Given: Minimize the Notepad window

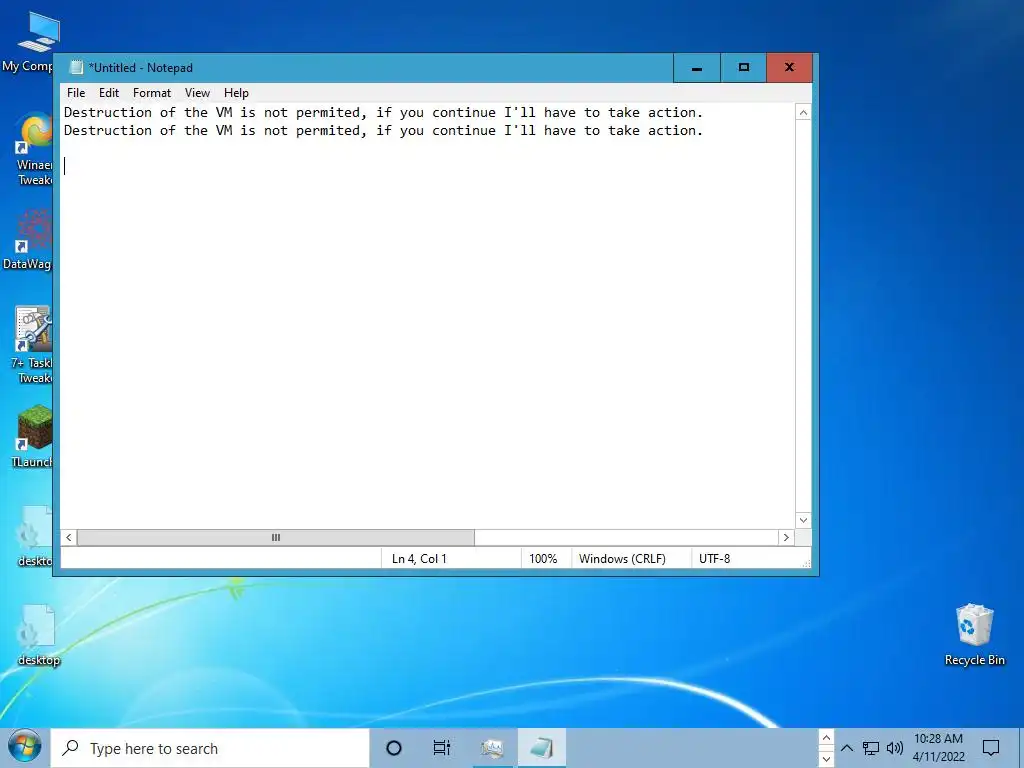Looking at the screenshot, I should [697, 68].
